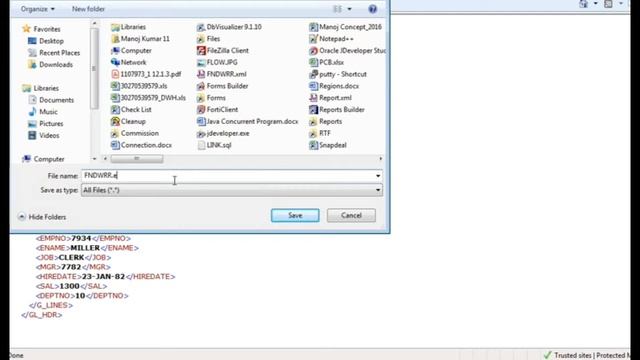640x360 pixels.
Task: Select the FileZilla Client shortcut icon
Action: click(201, 51)
